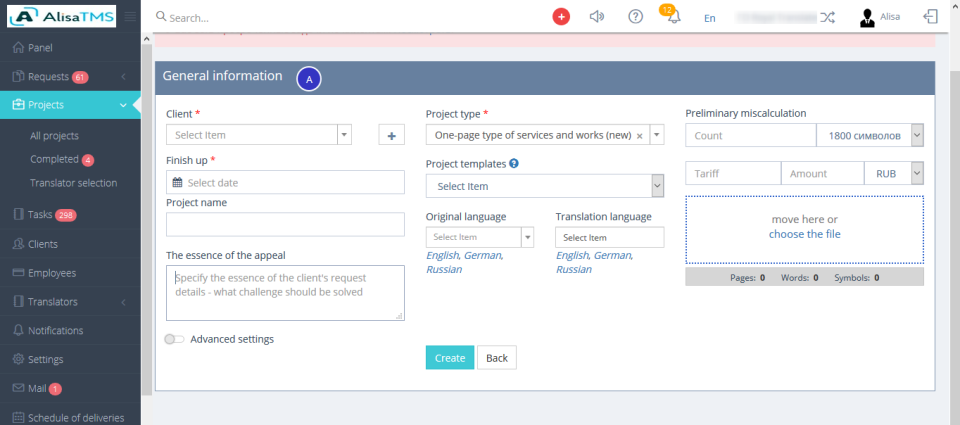Open the RUB currency dropdown
This screenshot has width=960, height=425.
tap(894, 173)
